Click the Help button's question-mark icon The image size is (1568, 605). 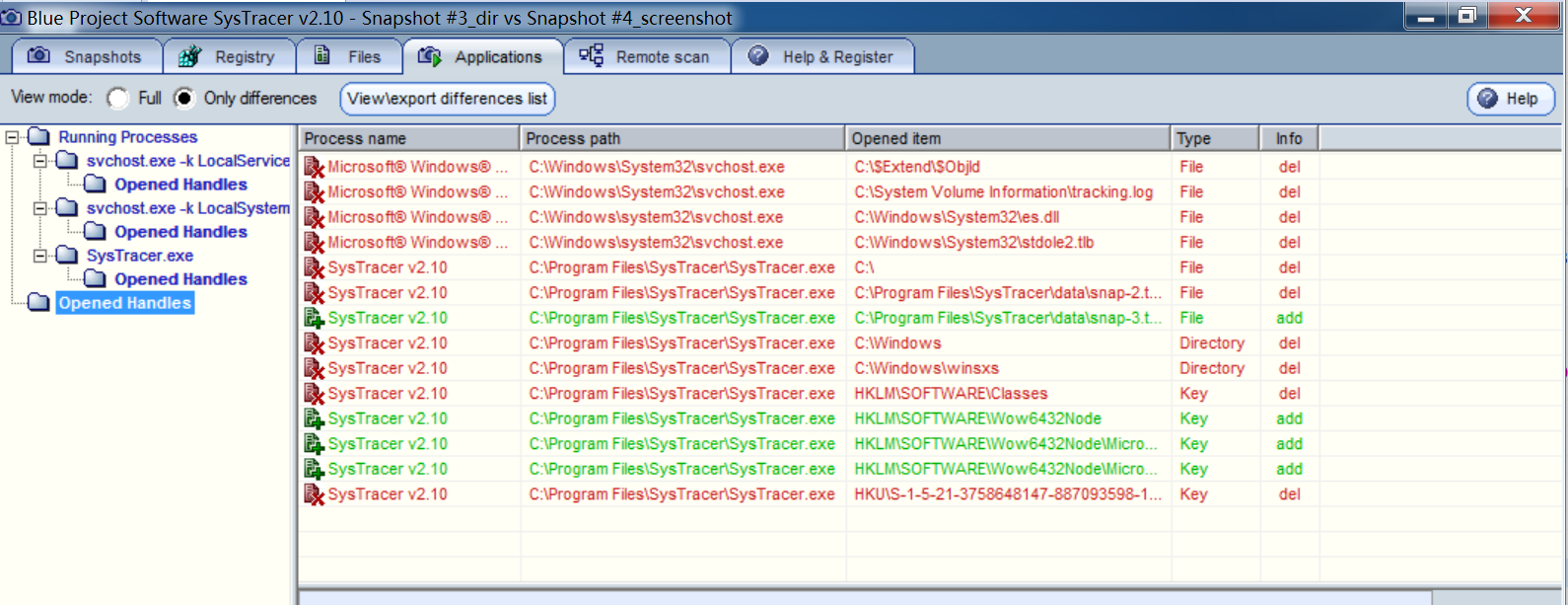(1488, 99)
